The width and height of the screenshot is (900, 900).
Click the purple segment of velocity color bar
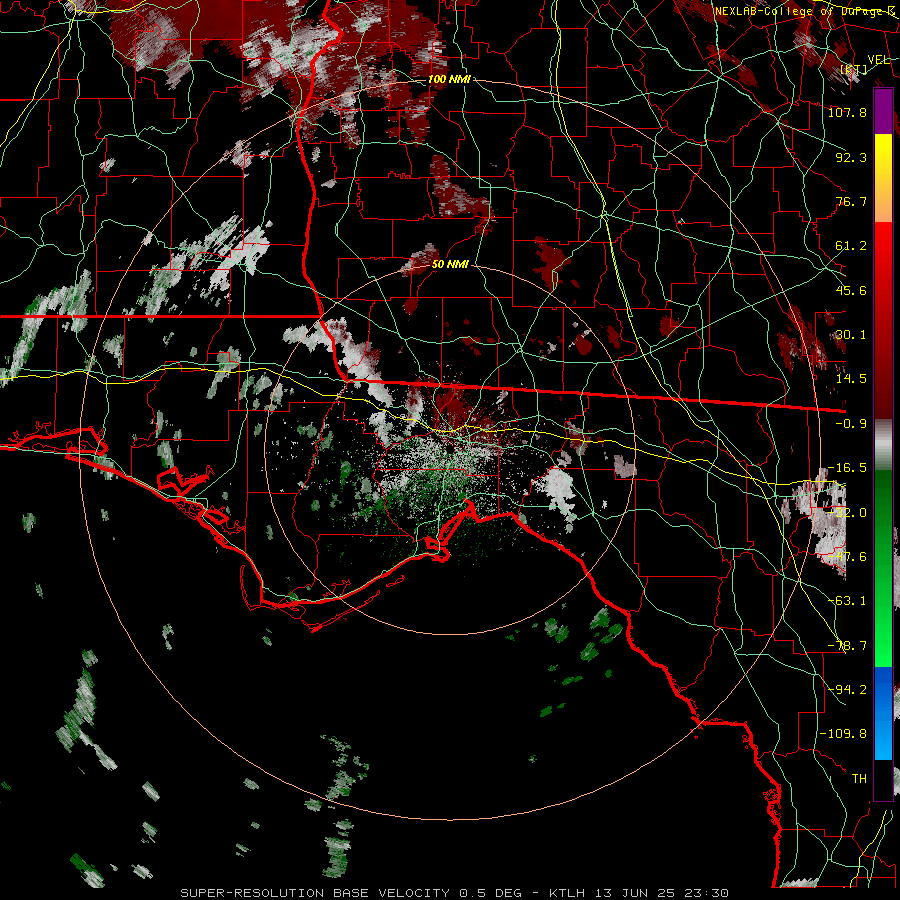pos(883,111)
